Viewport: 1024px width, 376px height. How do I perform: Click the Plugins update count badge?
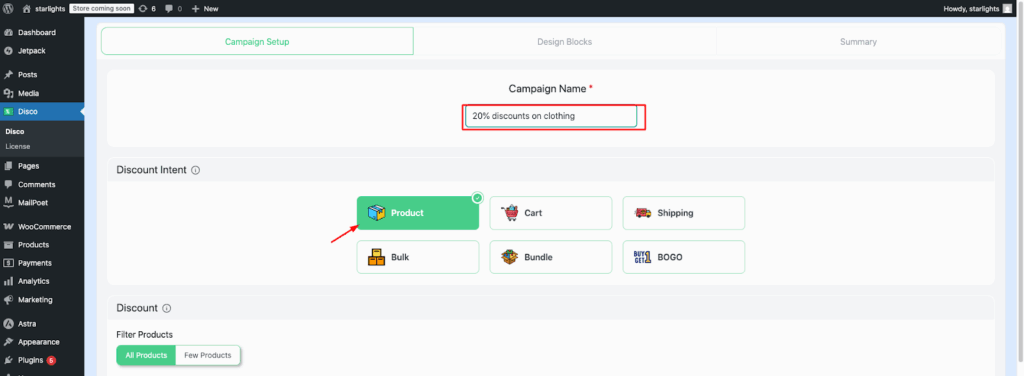pyautogui.click(x=51, y=360)
